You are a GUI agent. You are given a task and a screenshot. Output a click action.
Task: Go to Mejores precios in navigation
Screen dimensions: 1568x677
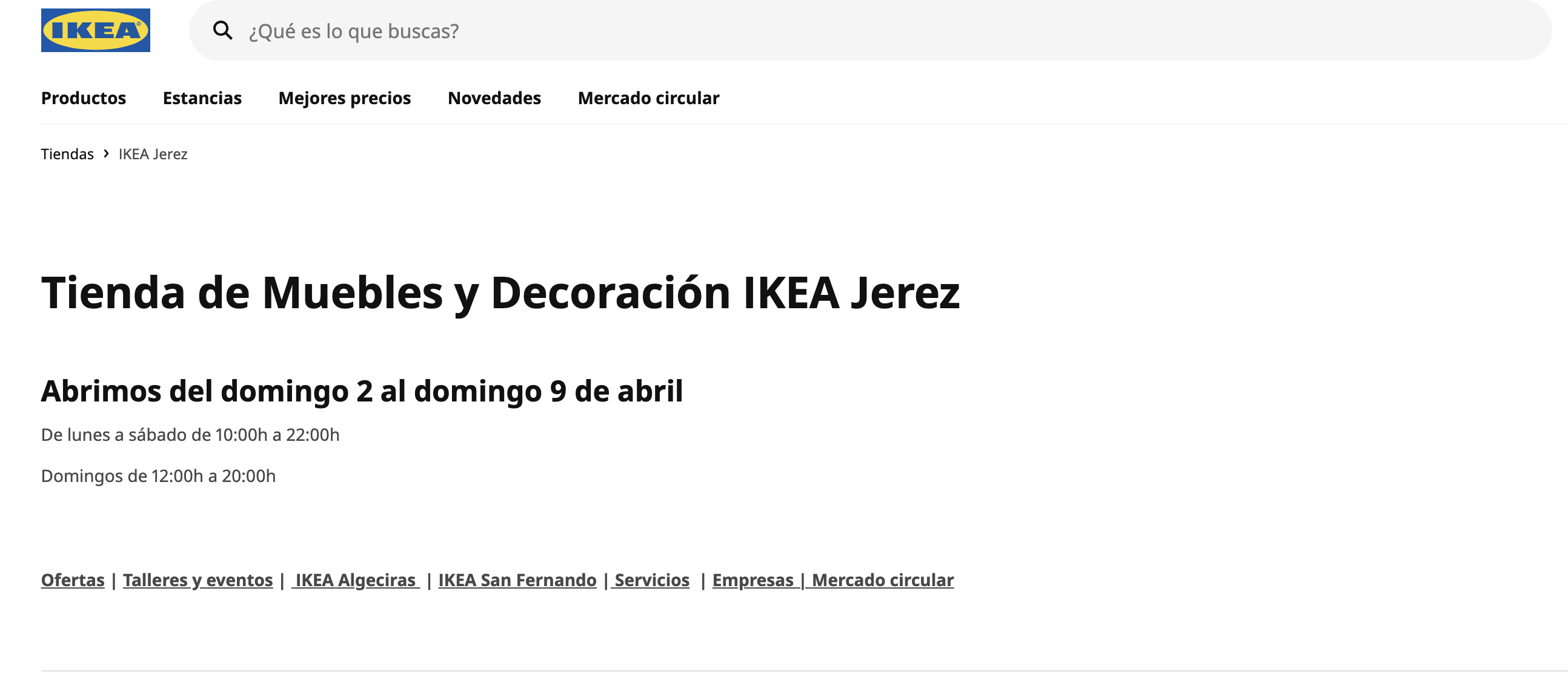[345, 98]
